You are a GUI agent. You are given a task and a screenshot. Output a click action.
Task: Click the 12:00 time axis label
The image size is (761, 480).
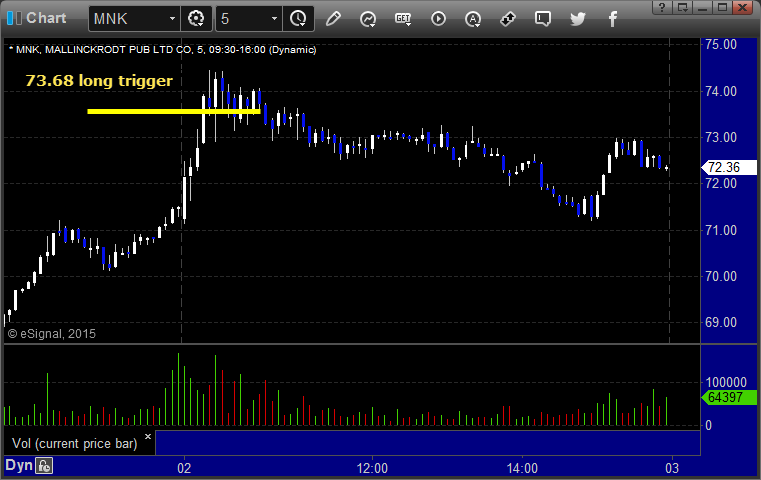(x=372, y=468)
